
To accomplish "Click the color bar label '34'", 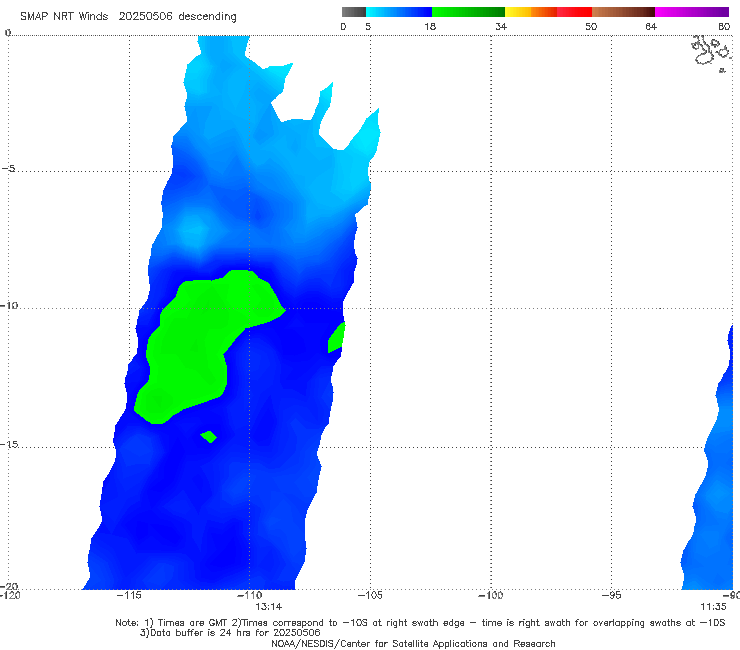I will (501, 26).
